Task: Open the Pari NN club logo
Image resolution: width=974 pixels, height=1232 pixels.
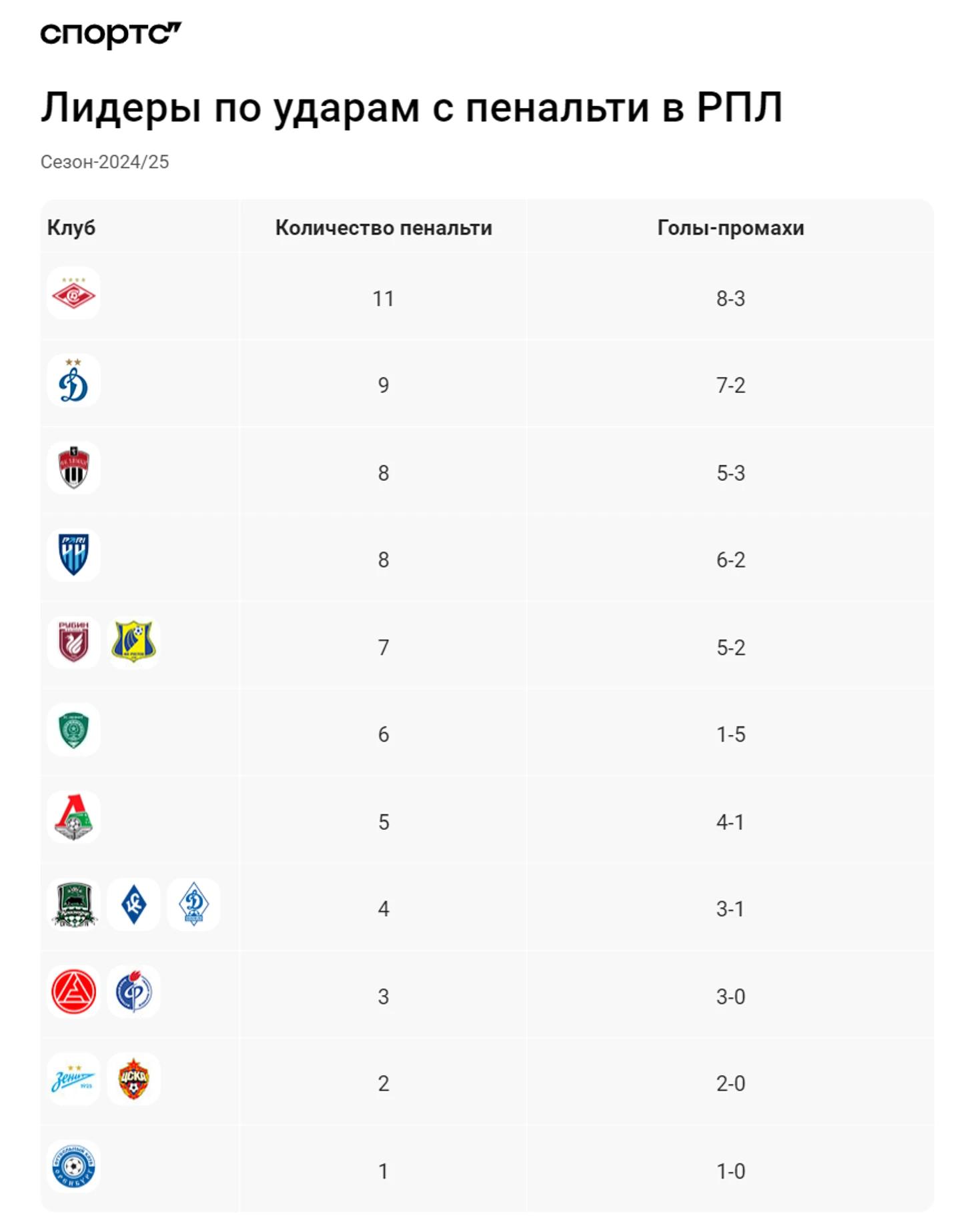Action: pos(73,555)
